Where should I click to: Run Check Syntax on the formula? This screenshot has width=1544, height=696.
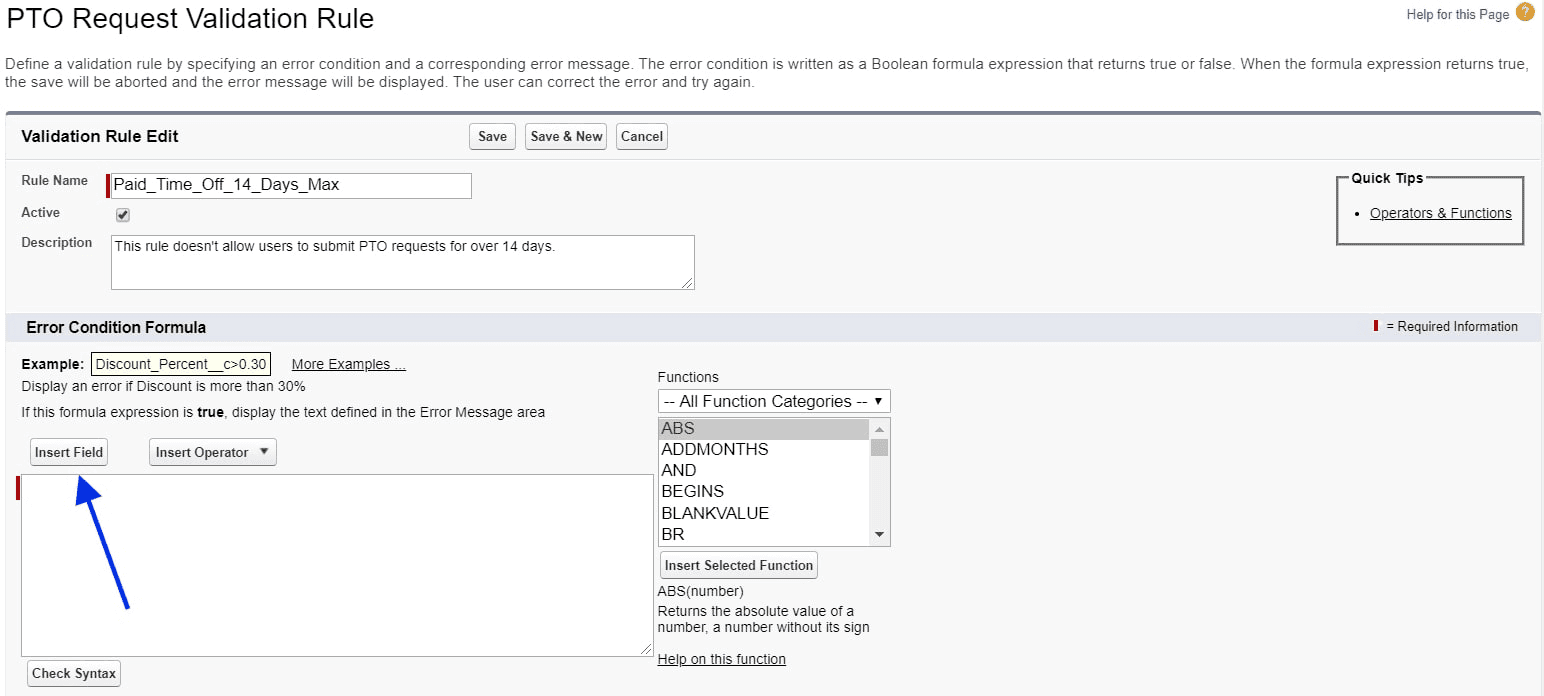coord(73,673)
